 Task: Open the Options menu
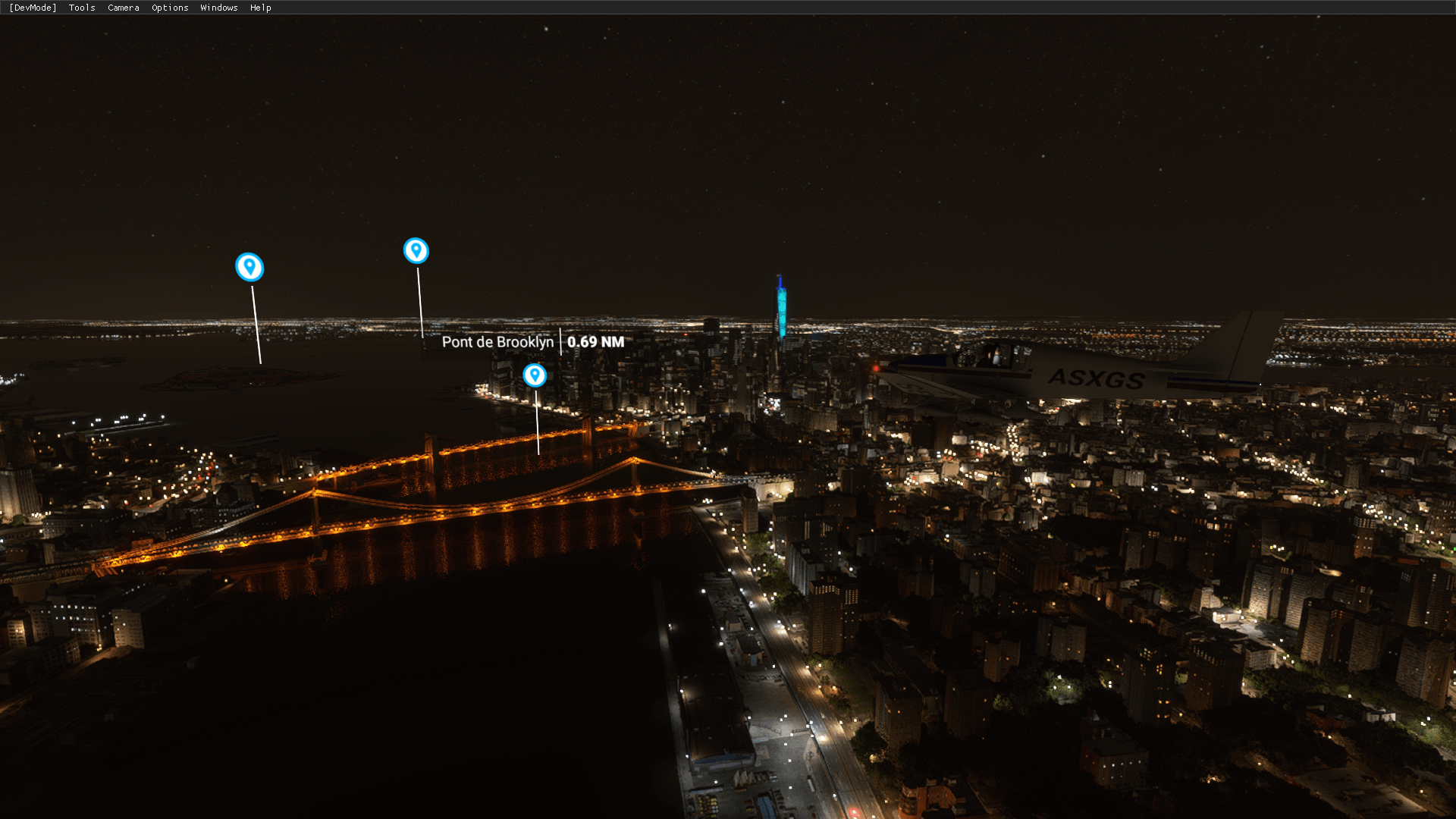(x=170, y=8)
